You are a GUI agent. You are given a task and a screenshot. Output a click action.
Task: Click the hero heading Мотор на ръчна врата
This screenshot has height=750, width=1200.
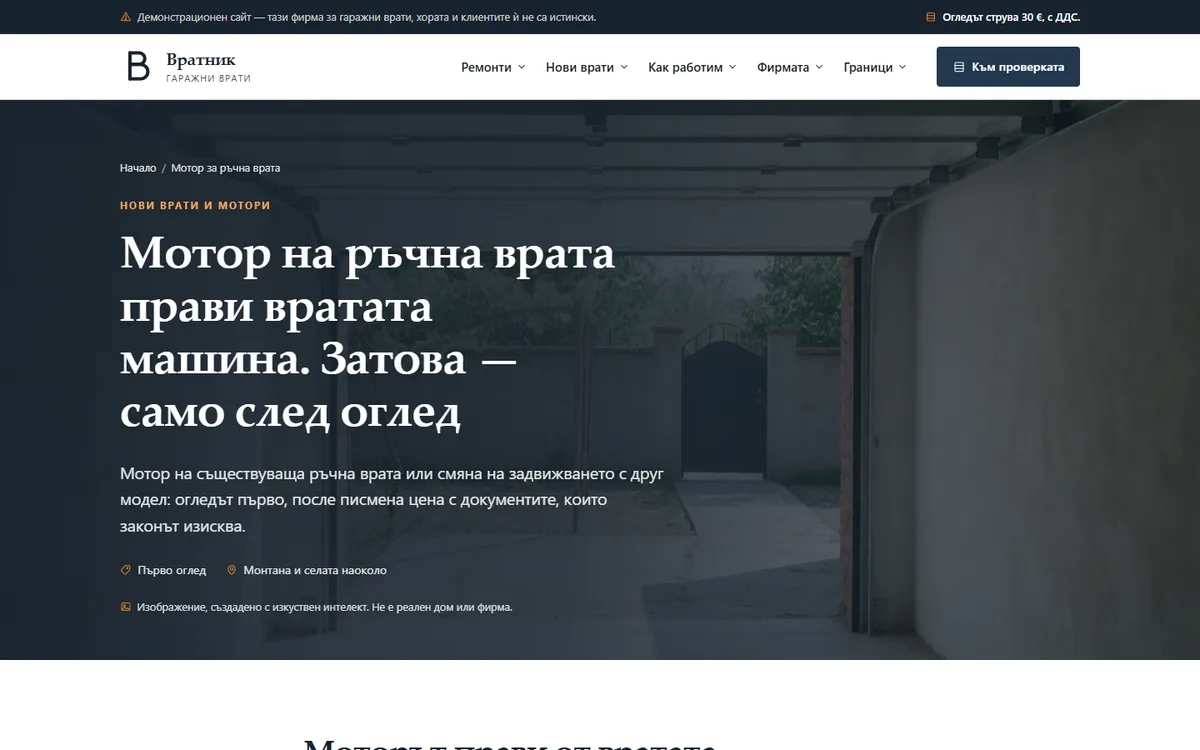tap(368, 333)
